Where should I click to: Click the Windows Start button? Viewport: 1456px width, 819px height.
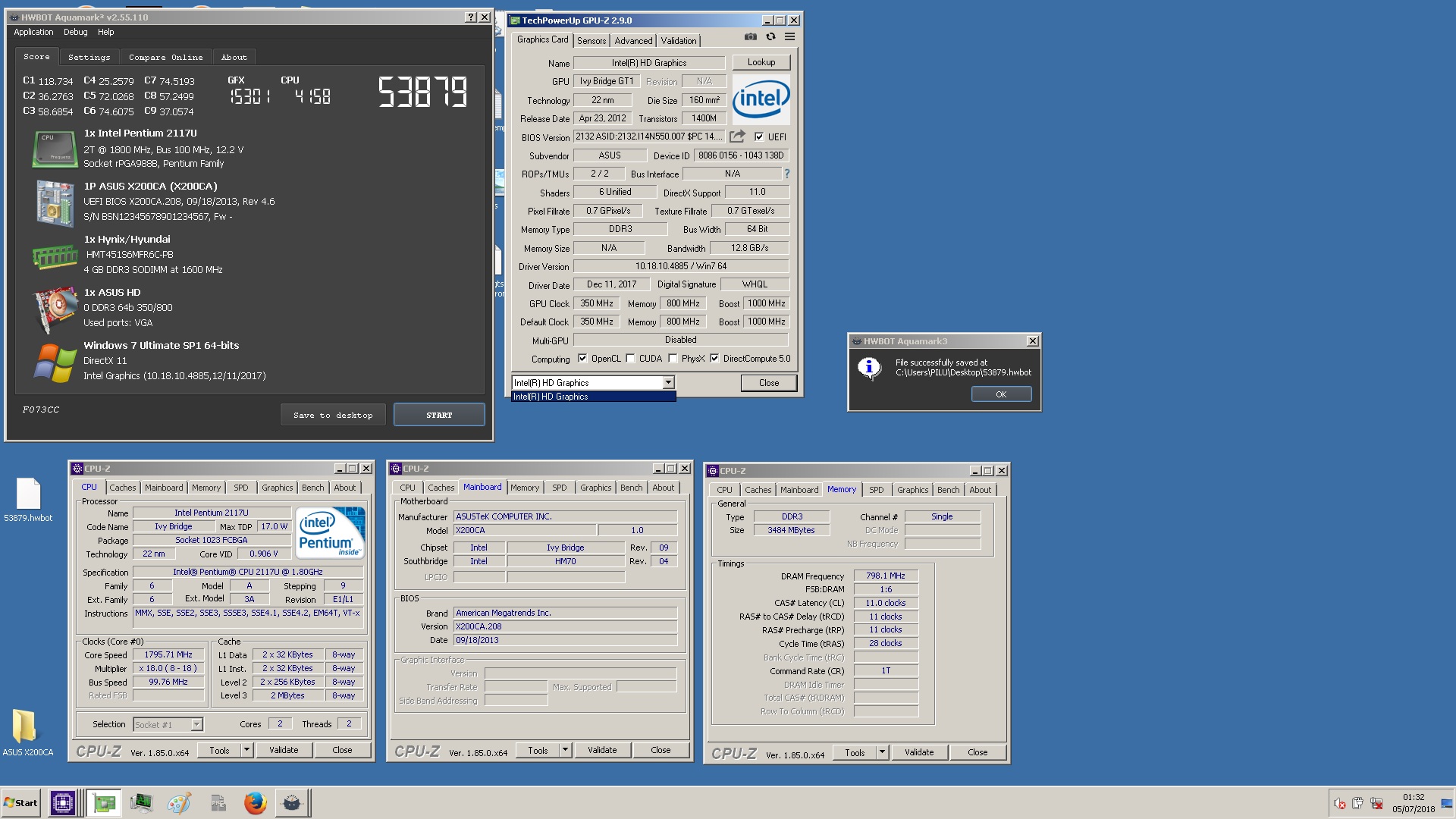tap(21, 803)
